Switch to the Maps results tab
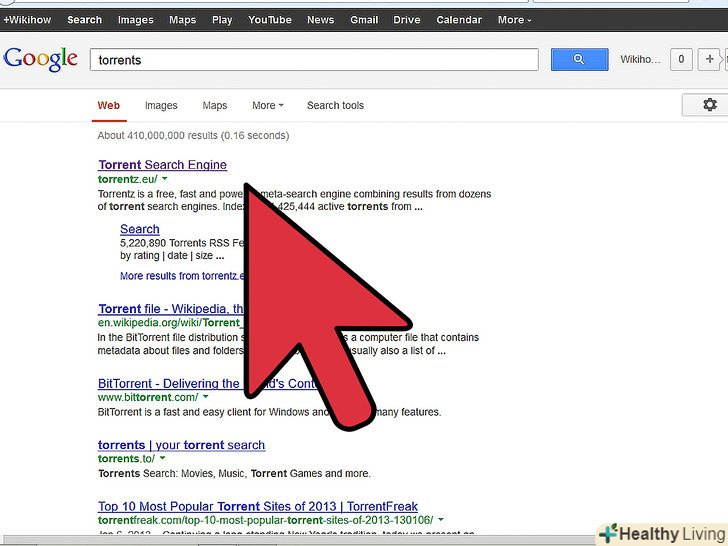 (214, 105)
